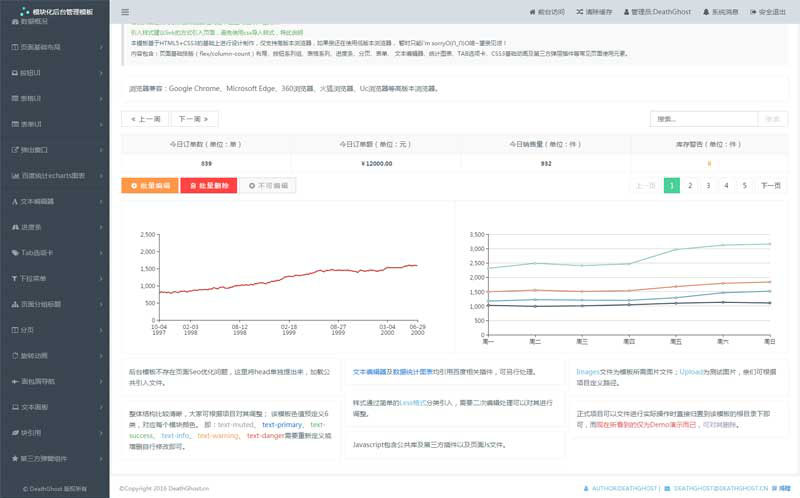Image resolution: width=800 pixels, height=498 pixels.
Task: Click the font icon beside 文本编辑器
Action: tap(15, 202)
